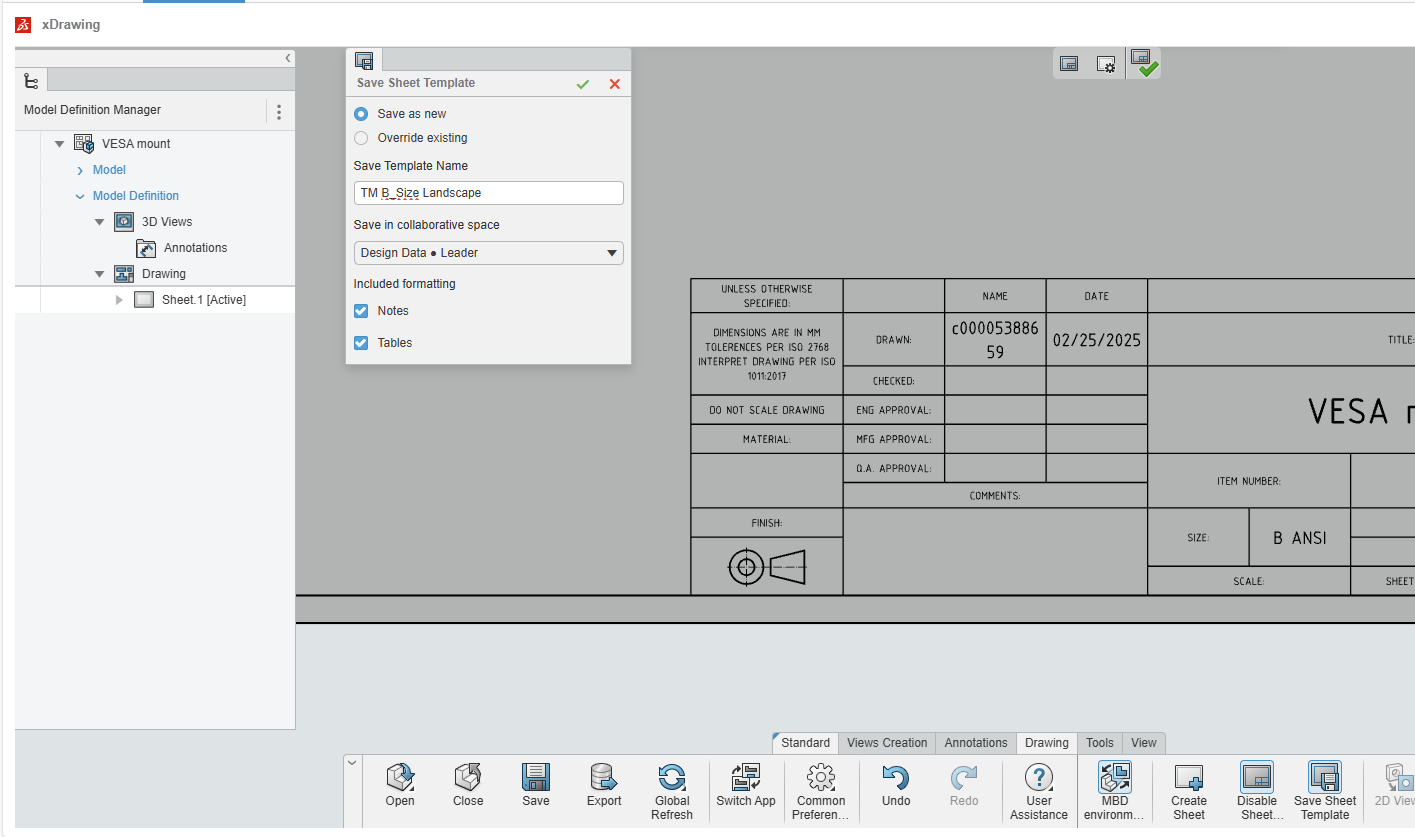Viewport: 1415px width, 837px height.
Task: Click the Save Template Name field
Action: pos(489,193)
